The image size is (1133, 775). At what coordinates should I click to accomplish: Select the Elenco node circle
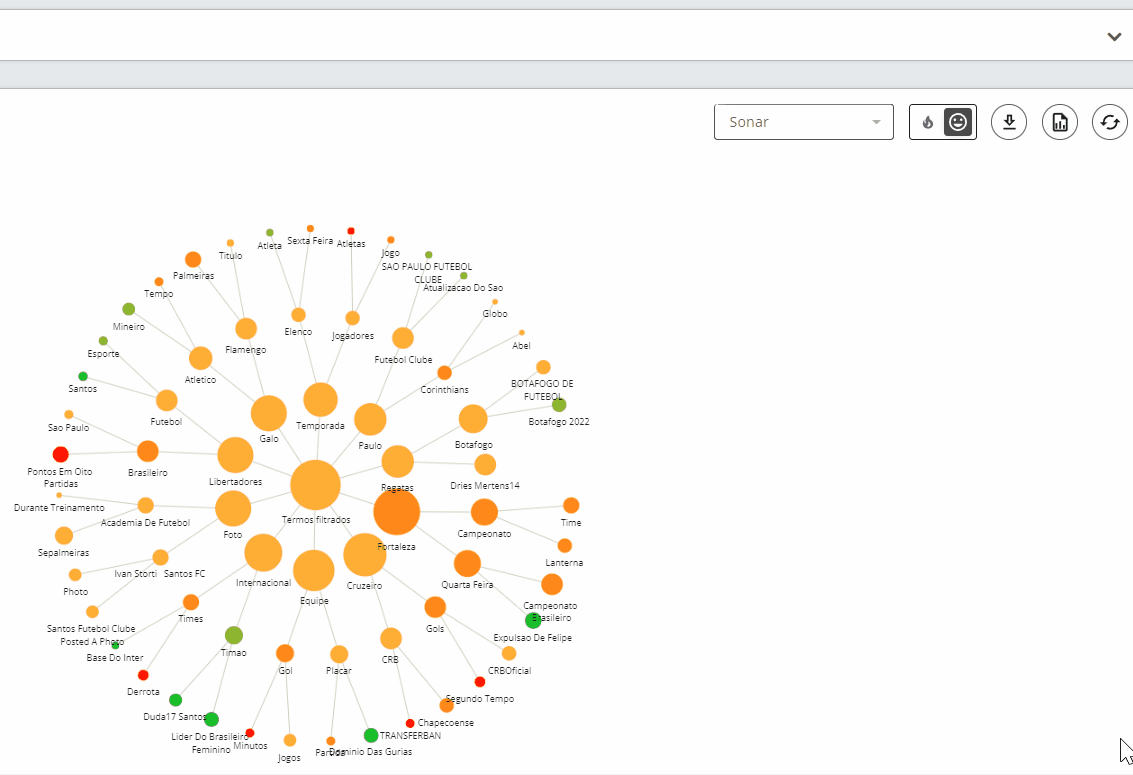click(x=298, y=315)
